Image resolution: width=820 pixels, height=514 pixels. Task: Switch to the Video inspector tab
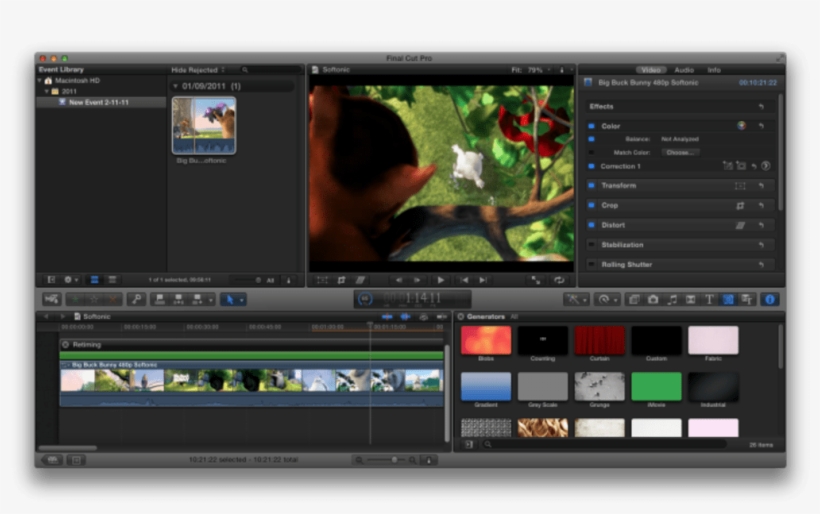(651, 70)
